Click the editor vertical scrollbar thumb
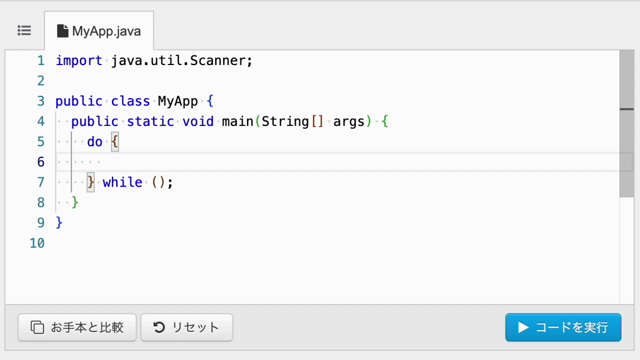Viewport: 640px width, 360px height. click(627, 124)
